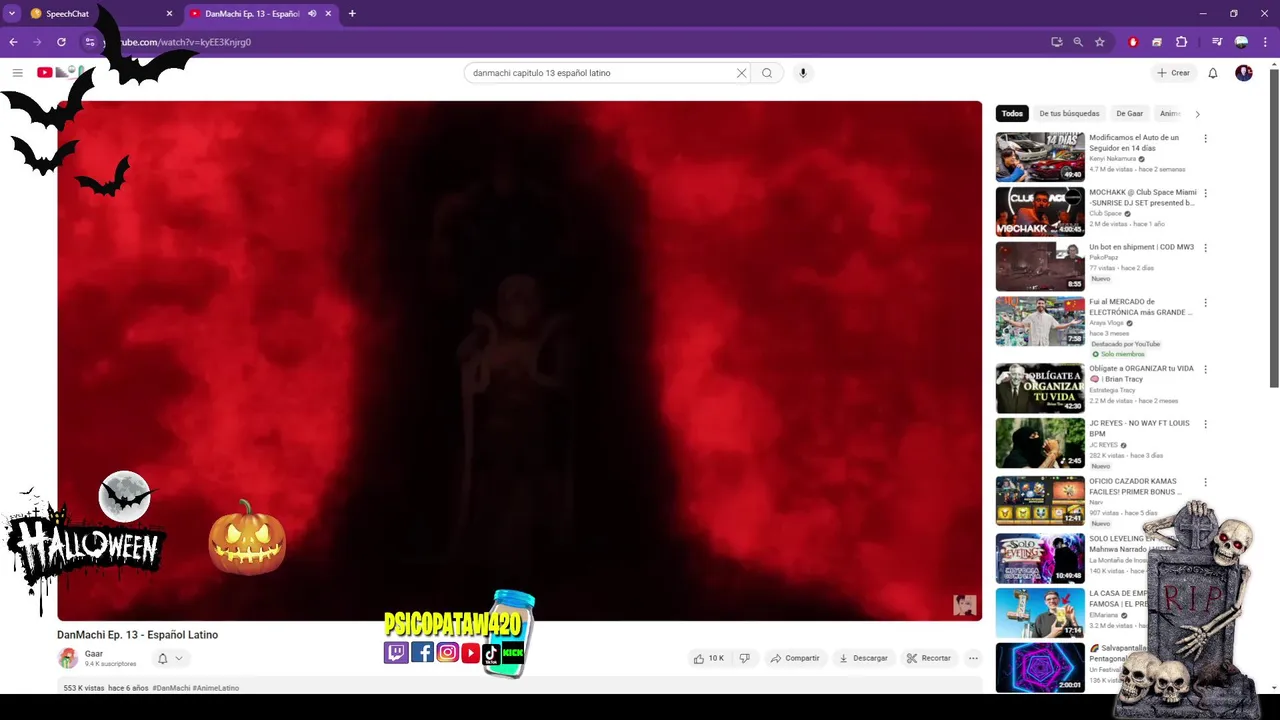Click the video player area
The image size is (1280, 720).
(x=519, y=360)
